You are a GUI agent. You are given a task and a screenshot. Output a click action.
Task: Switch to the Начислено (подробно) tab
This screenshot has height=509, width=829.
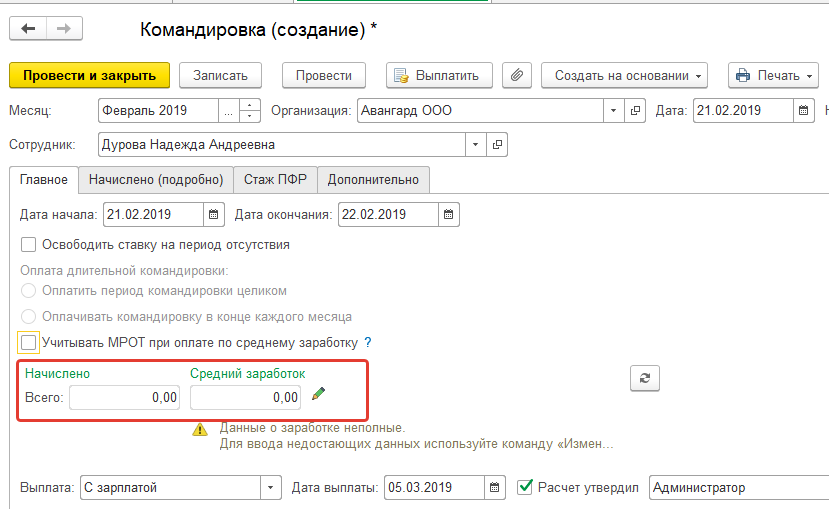156,180
